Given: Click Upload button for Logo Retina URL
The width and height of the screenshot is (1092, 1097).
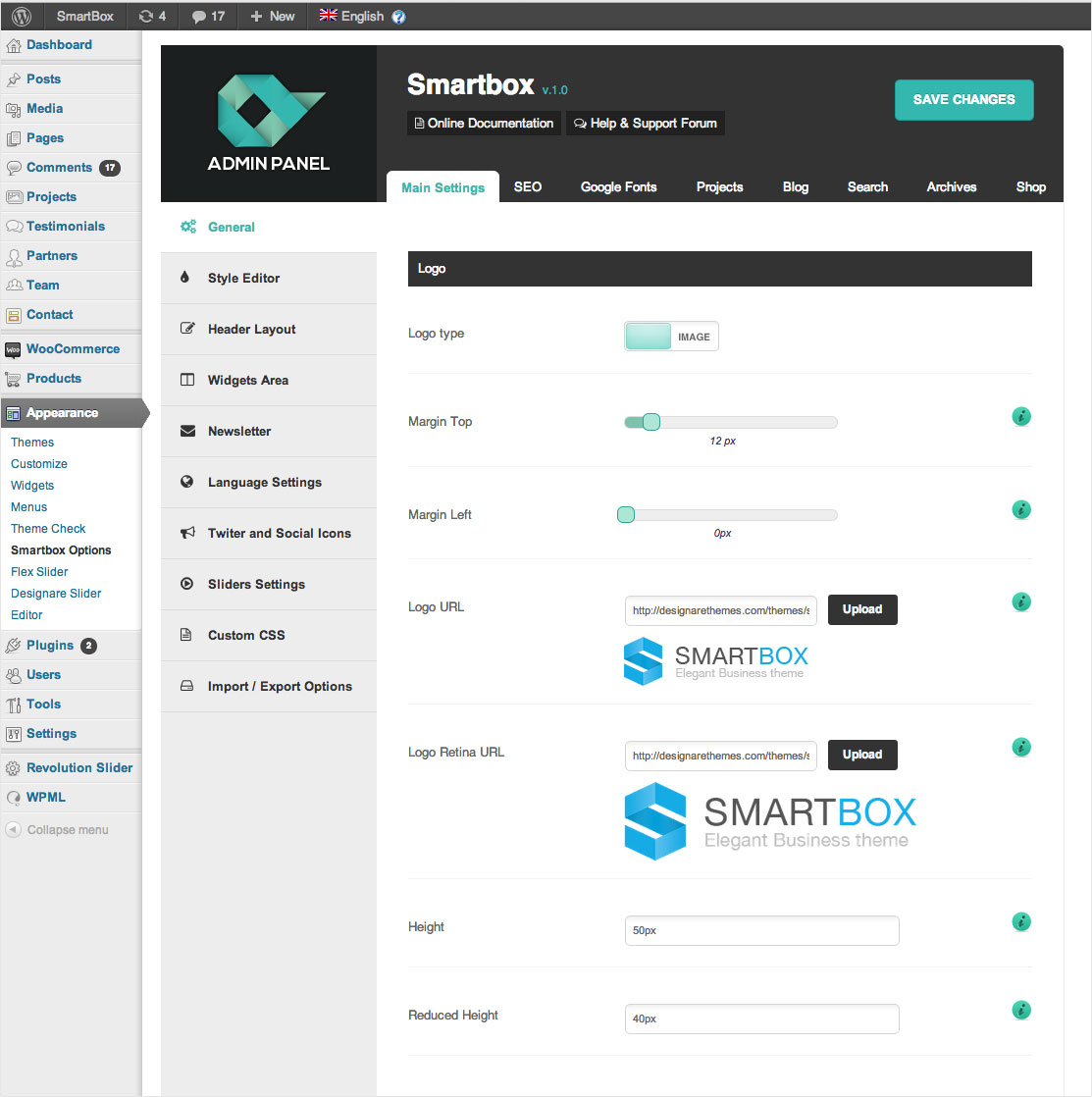Looking at the screenshot, I should [x=862, y=755].
